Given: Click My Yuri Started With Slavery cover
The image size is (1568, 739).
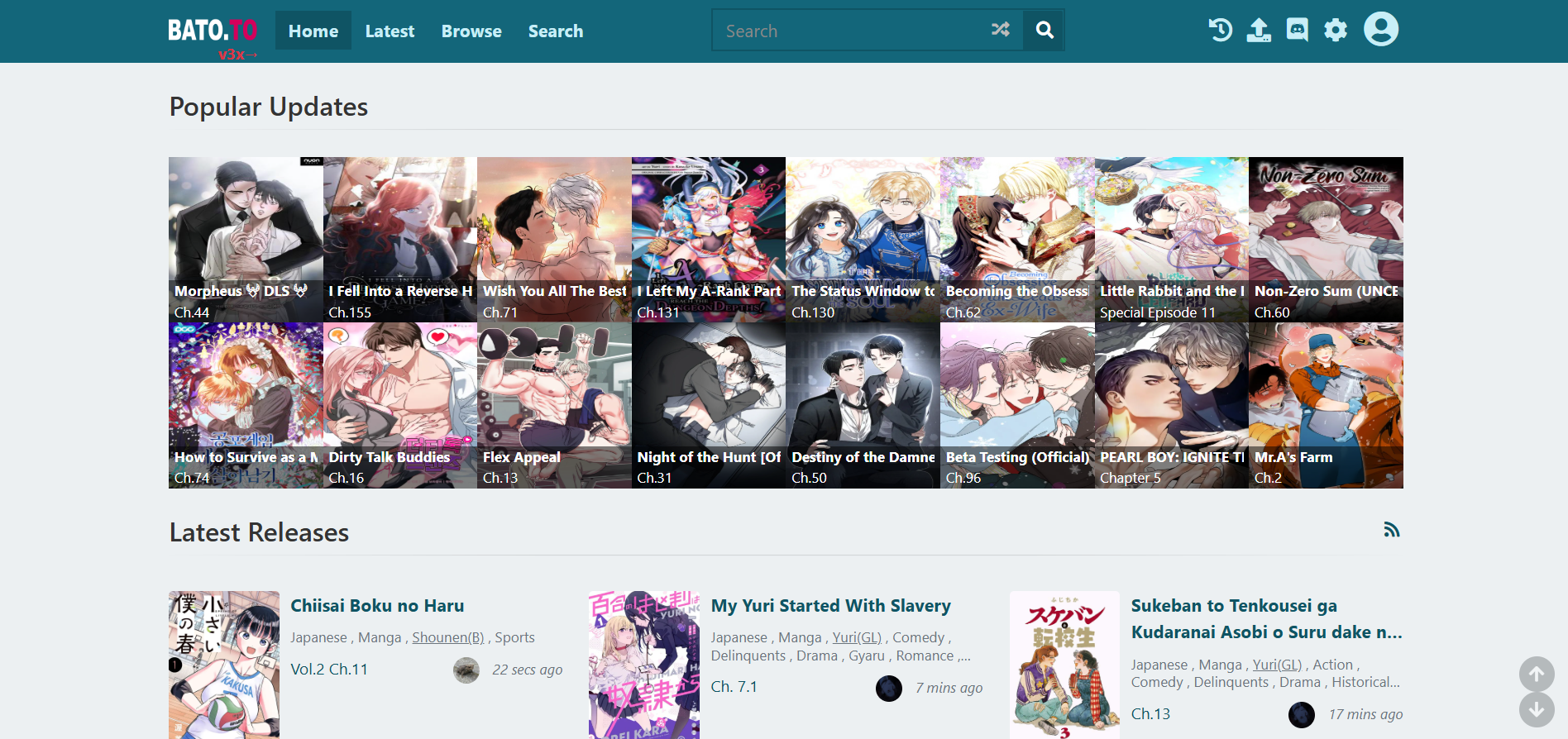Looking at the screenshot, I should (x=644, y=665).
